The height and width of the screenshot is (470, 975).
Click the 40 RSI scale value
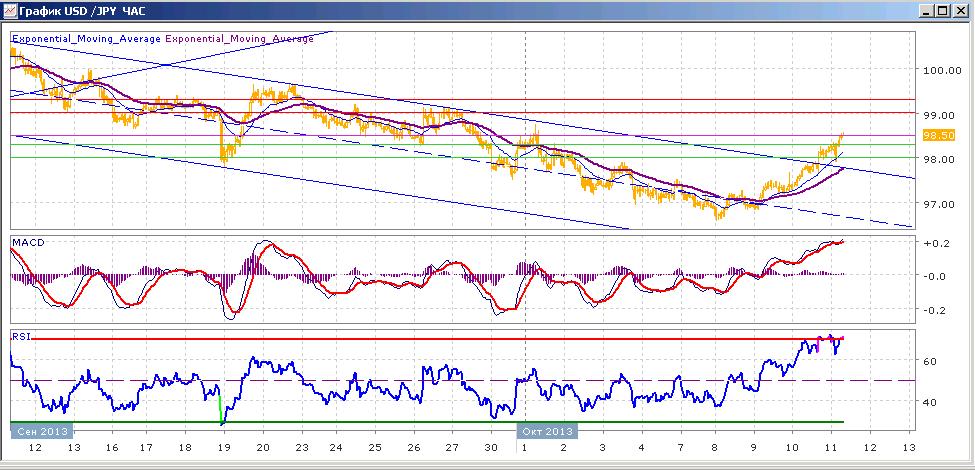tap(930, 402)
